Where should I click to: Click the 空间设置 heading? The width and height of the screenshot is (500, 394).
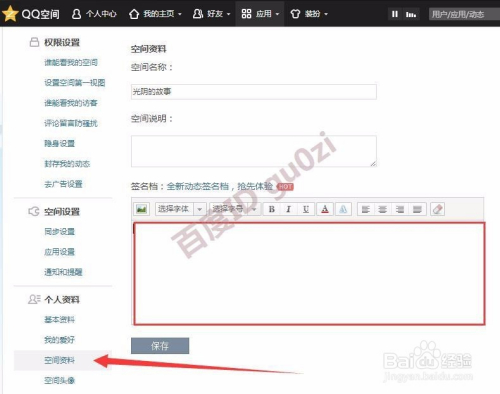[x=62, y=212]
